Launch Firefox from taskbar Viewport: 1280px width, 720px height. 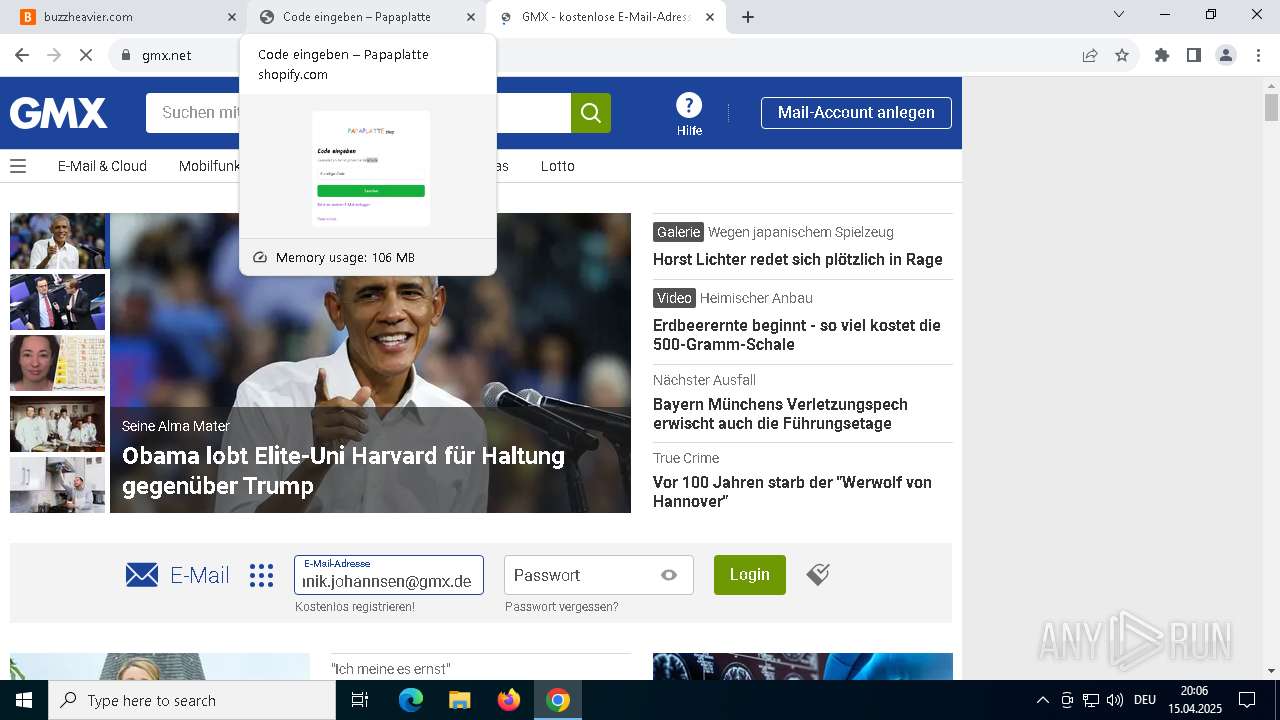[509, 700]
